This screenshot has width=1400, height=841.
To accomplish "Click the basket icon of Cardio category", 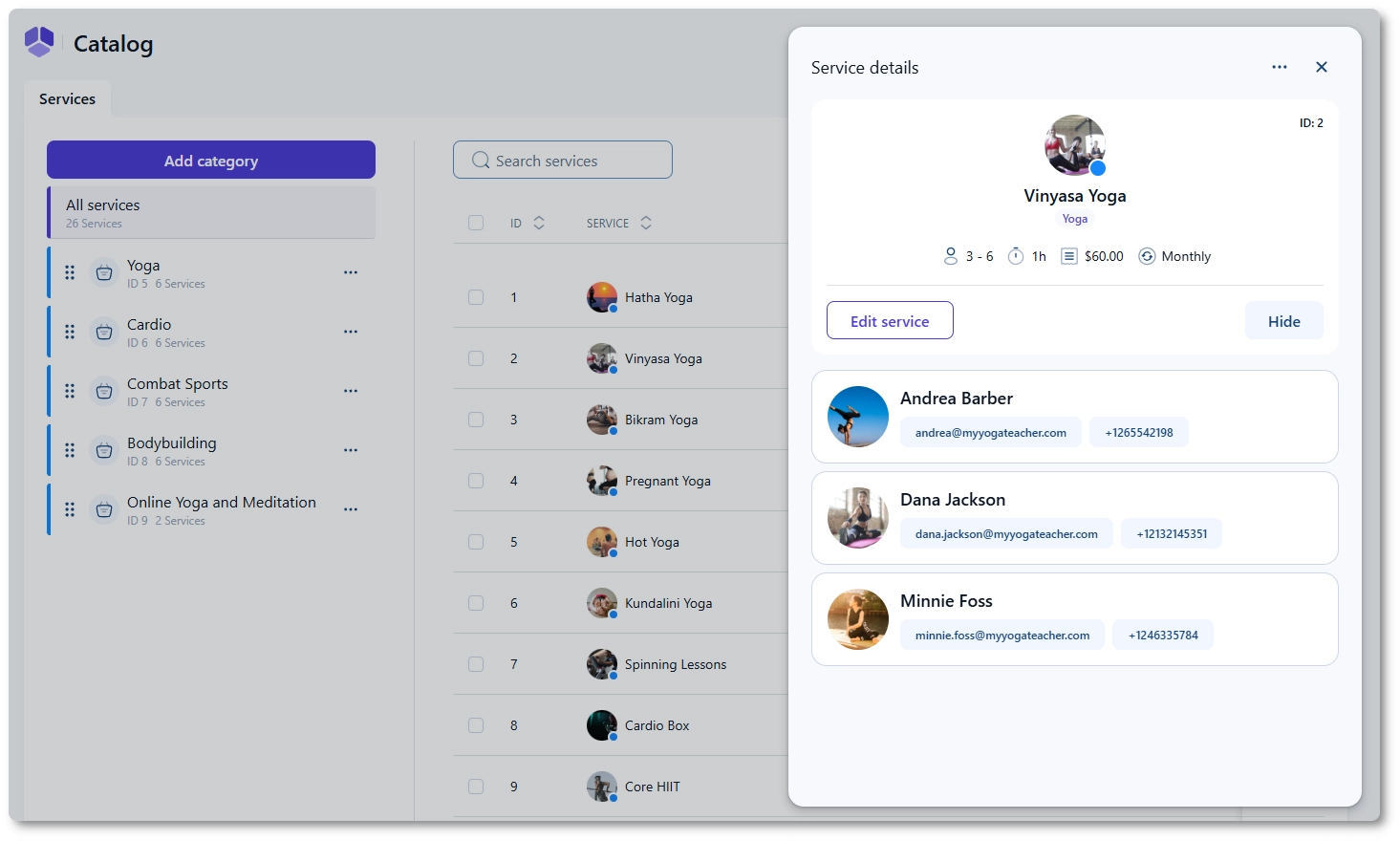I will 104,333.
